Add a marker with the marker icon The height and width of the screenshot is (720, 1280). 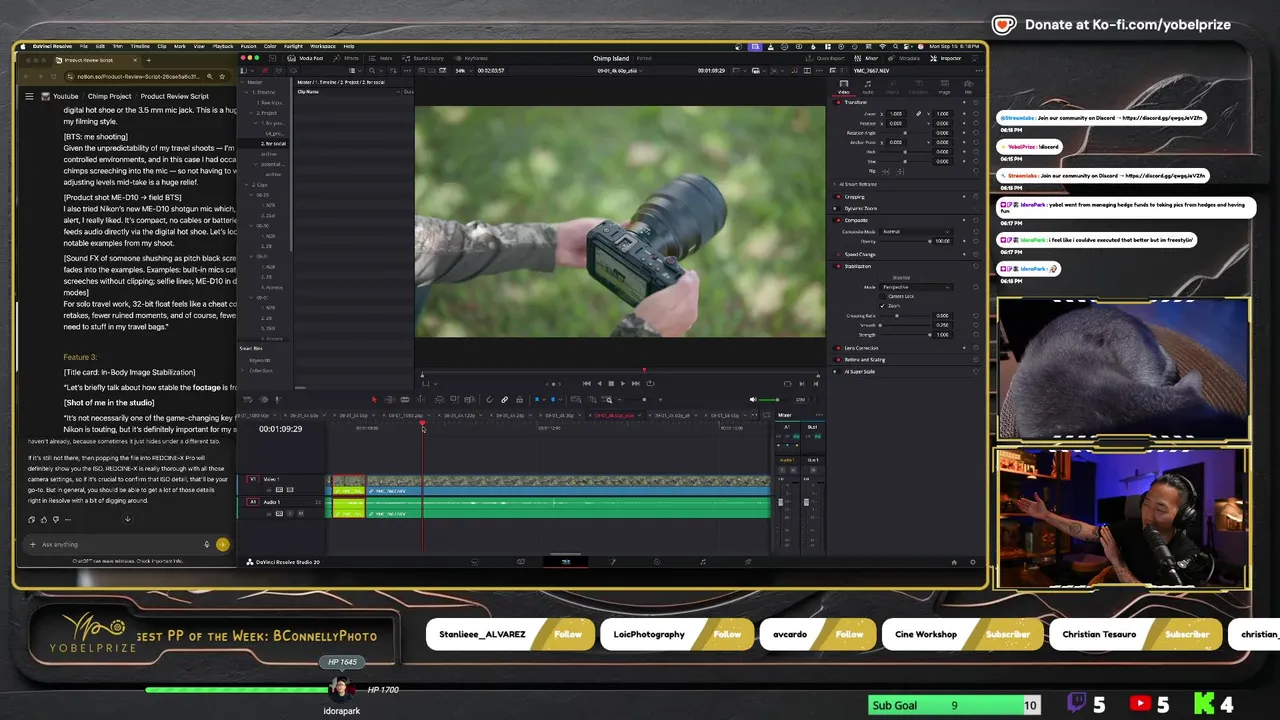coord(553,400)
